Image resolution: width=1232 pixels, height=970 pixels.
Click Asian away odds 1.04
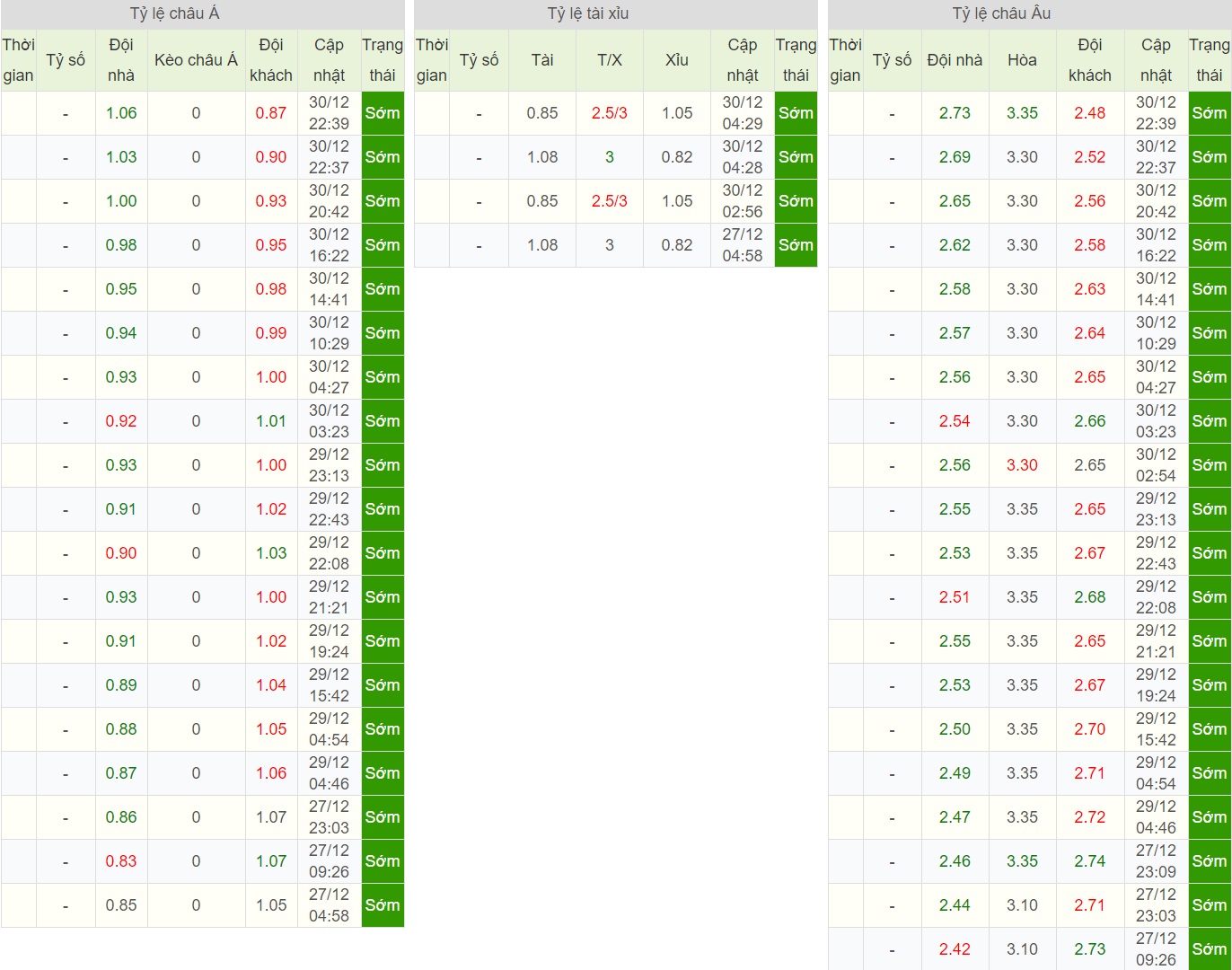click(x=271, y=685)
